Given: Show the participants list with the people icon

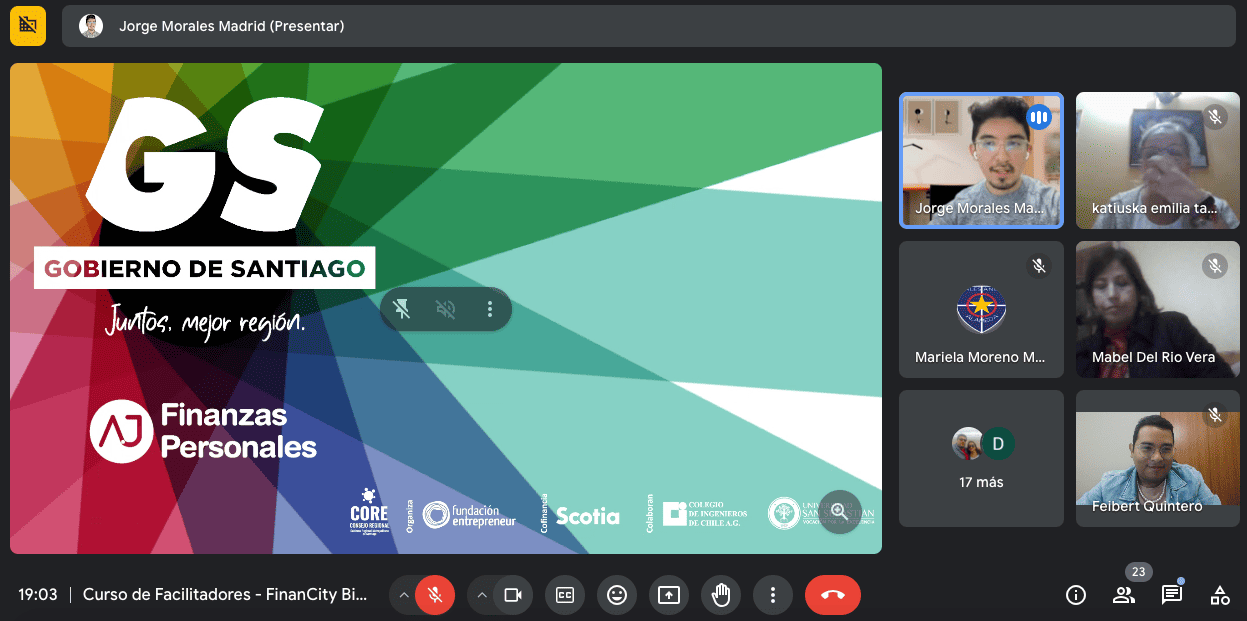Looking at the screenshot, I should [1124, 595].
